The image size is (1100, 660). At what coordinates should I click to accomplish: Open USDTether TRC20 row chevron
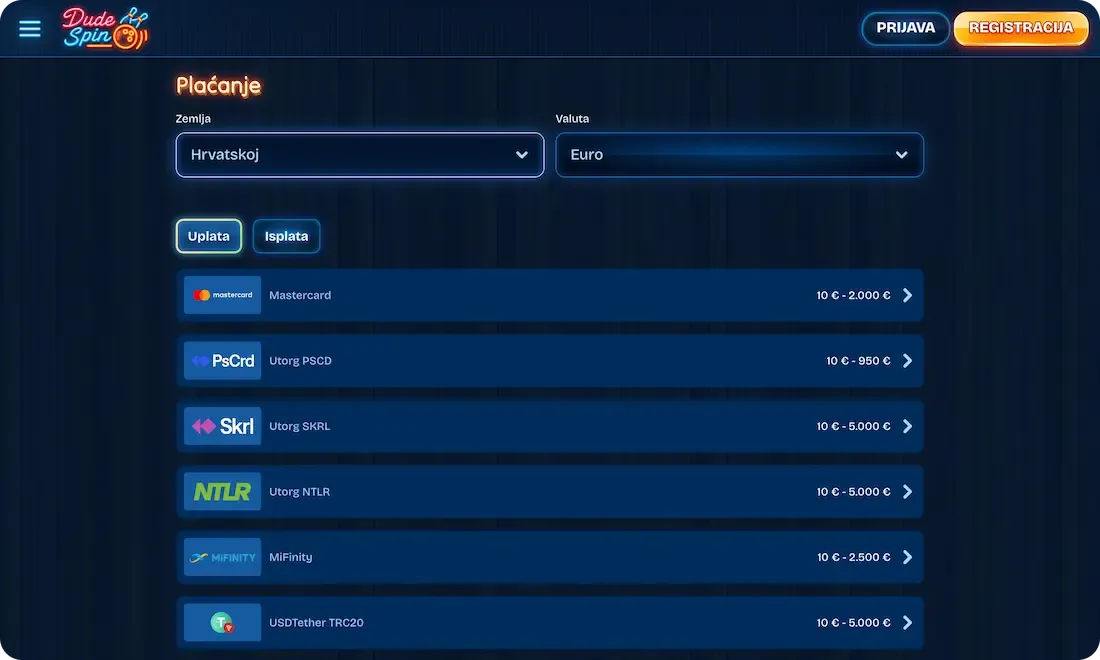pyautogui.click(x=907, y=622)
